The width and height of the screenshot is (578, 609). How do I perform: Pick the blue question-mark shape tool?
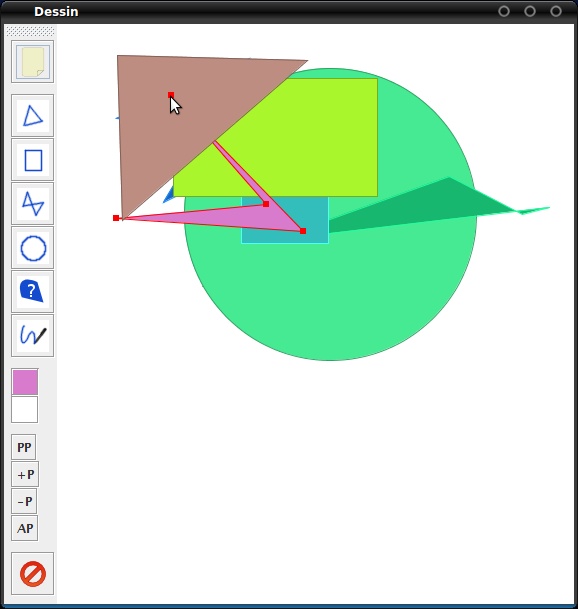pos(33,292)
